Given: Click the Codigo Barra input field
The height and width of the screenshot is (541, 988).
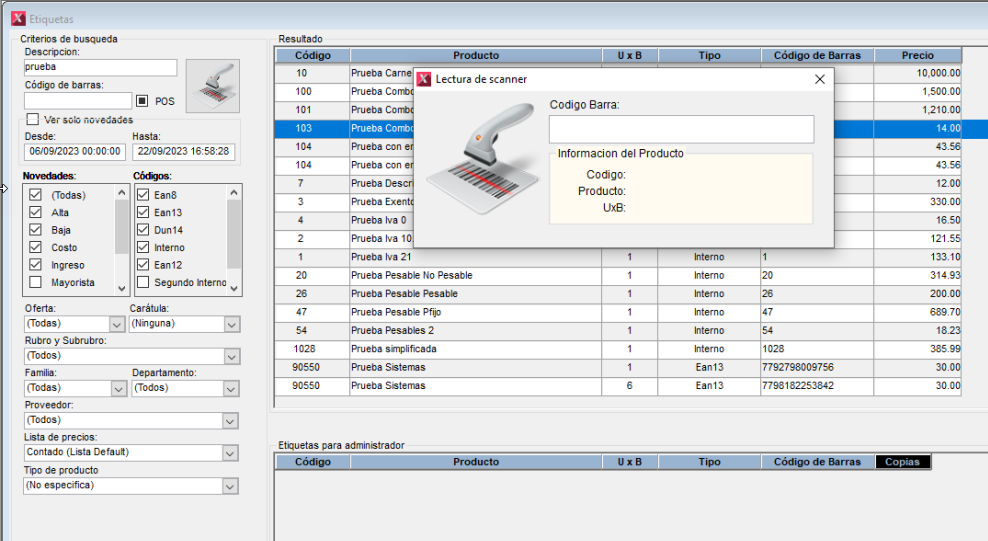Looking at the screenshot, I should [680, 129].
